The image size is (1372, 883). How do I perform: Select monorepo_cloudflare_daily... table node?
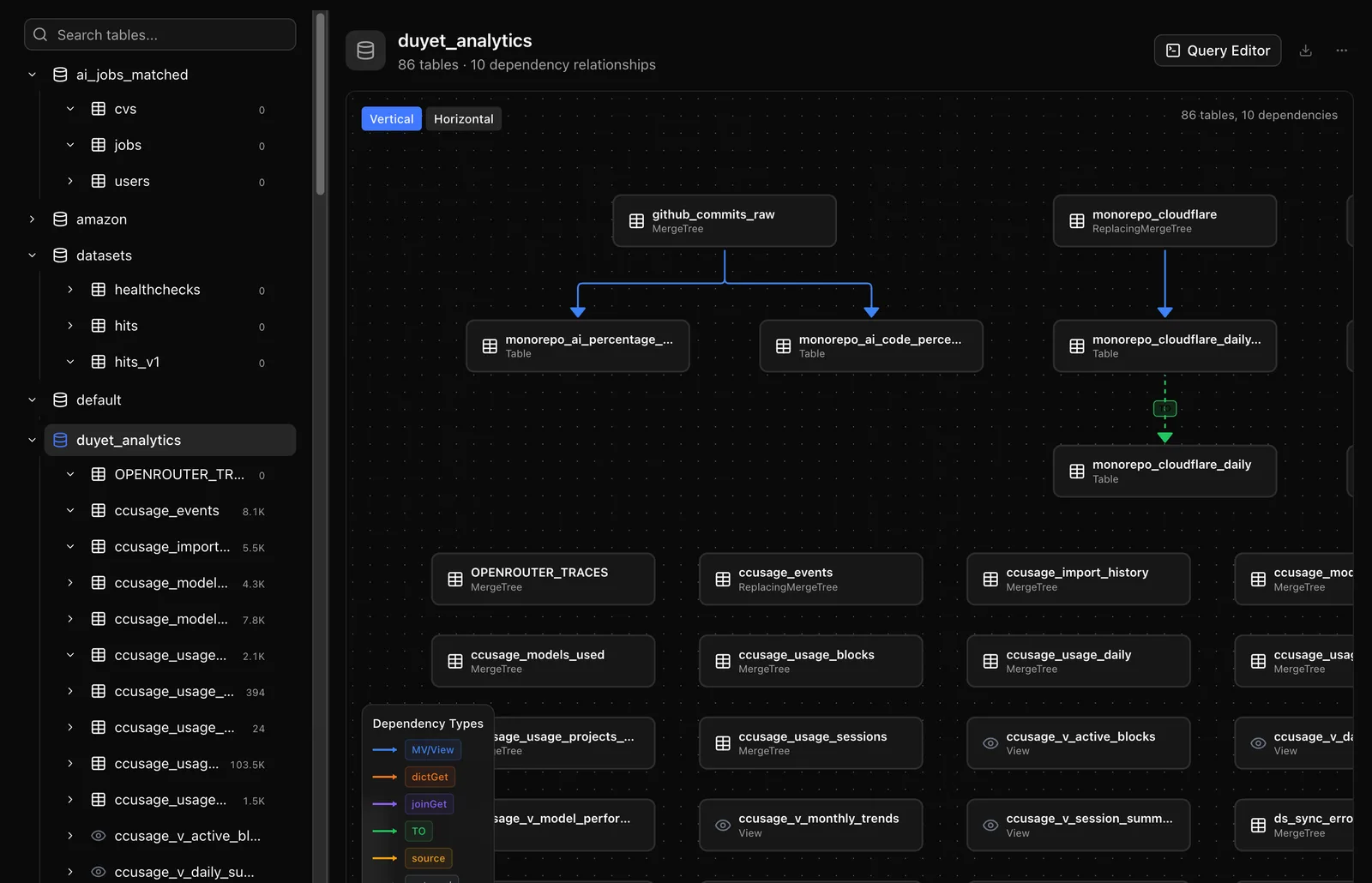click(x=1164, y=346)
